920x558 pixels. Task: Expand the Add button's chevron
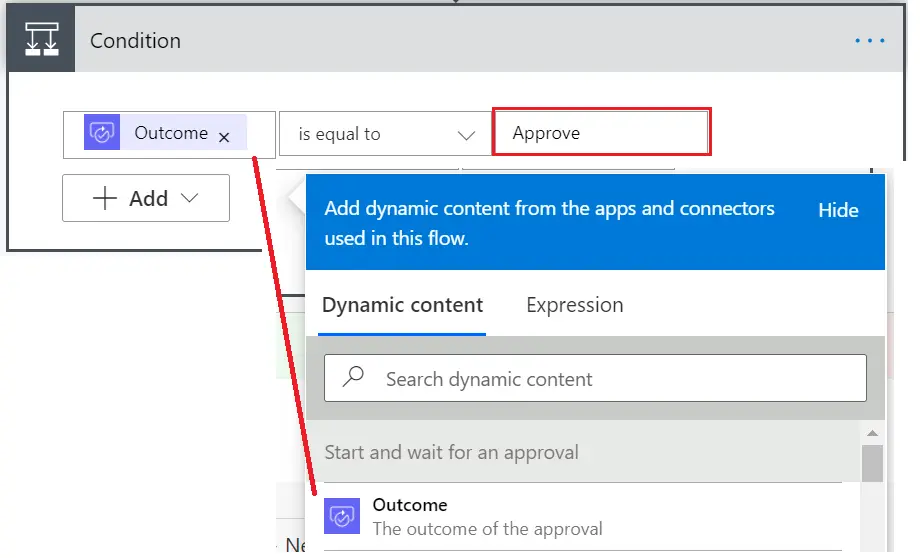(190, 198)
